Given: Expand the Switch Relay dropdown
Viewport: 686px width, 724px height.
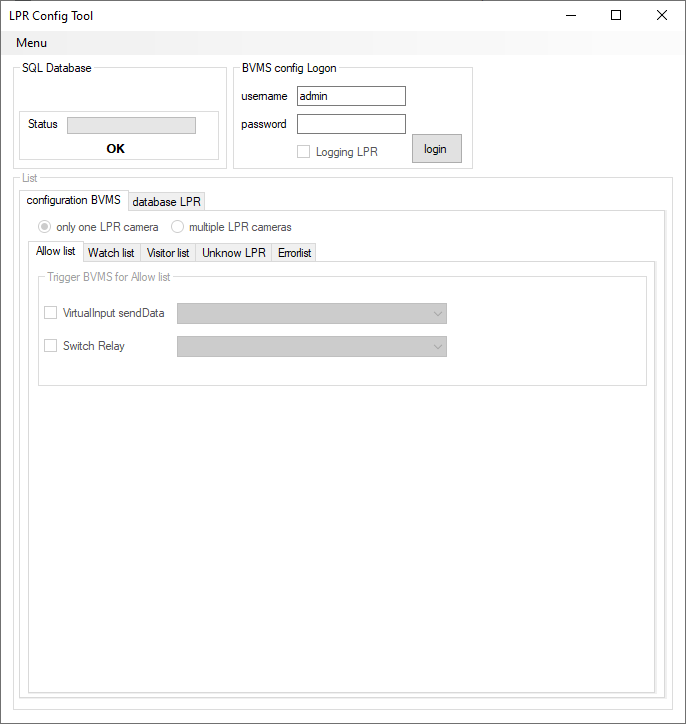Looking at the screenshot, I should pos(312,347).
